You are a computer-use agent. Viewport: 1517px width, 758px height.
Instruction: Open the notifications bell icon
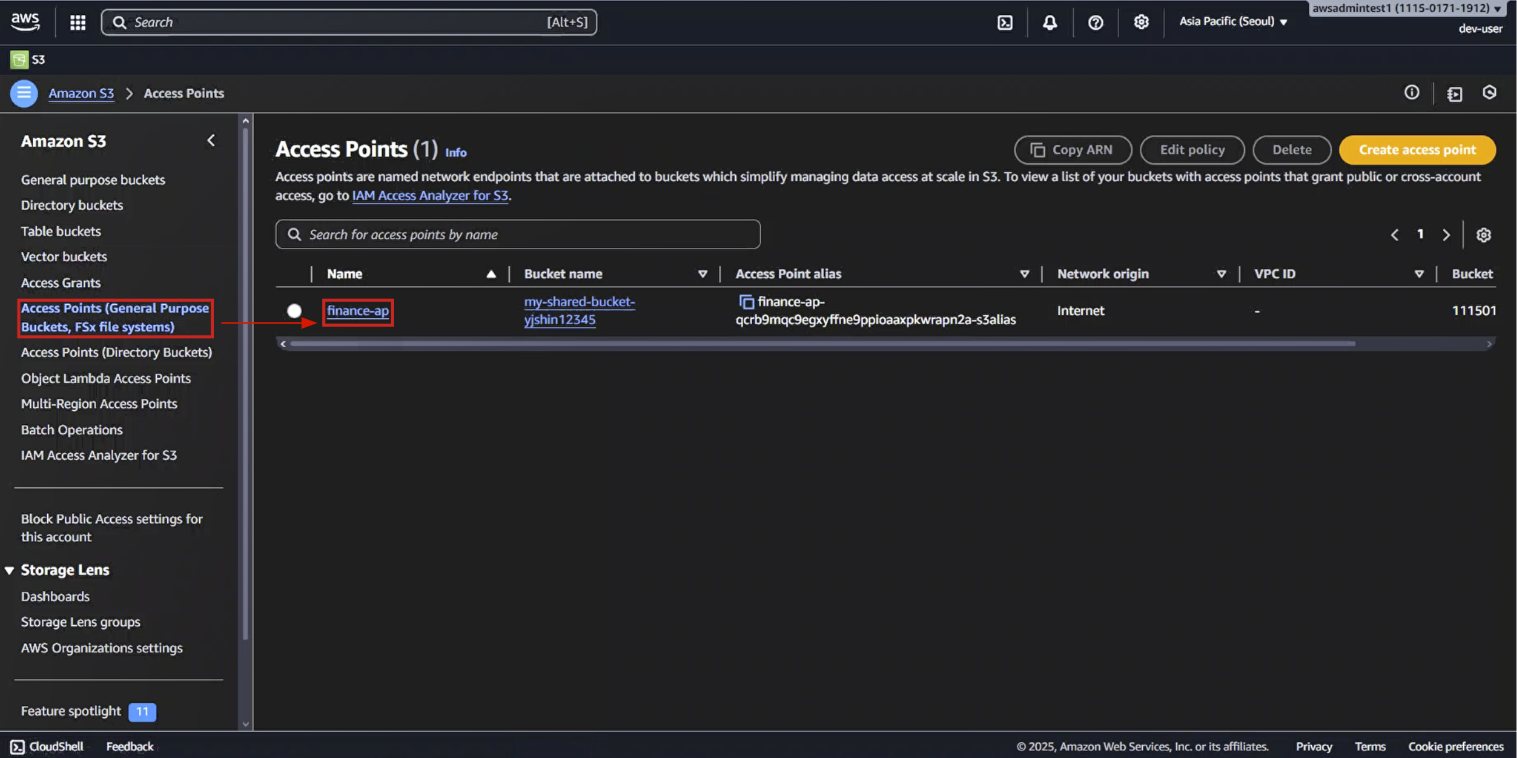tap(1050, 22)
